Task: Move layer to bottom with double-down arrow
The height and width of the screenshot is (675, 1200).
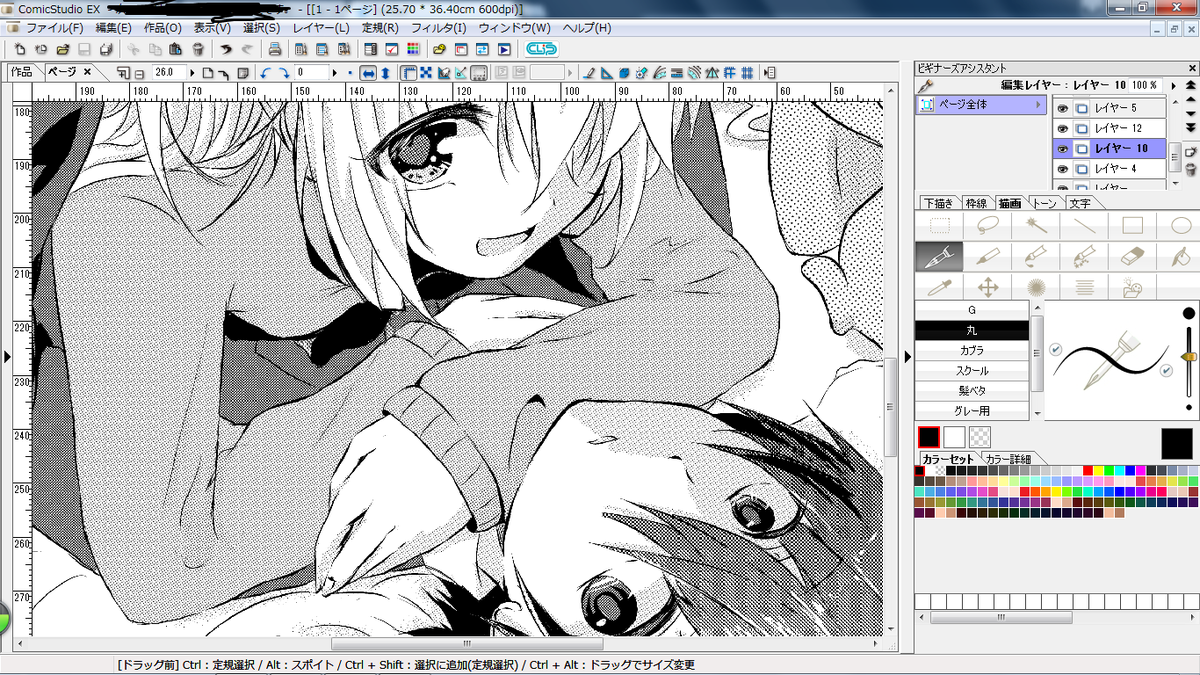Action: tap(1190, 128)
